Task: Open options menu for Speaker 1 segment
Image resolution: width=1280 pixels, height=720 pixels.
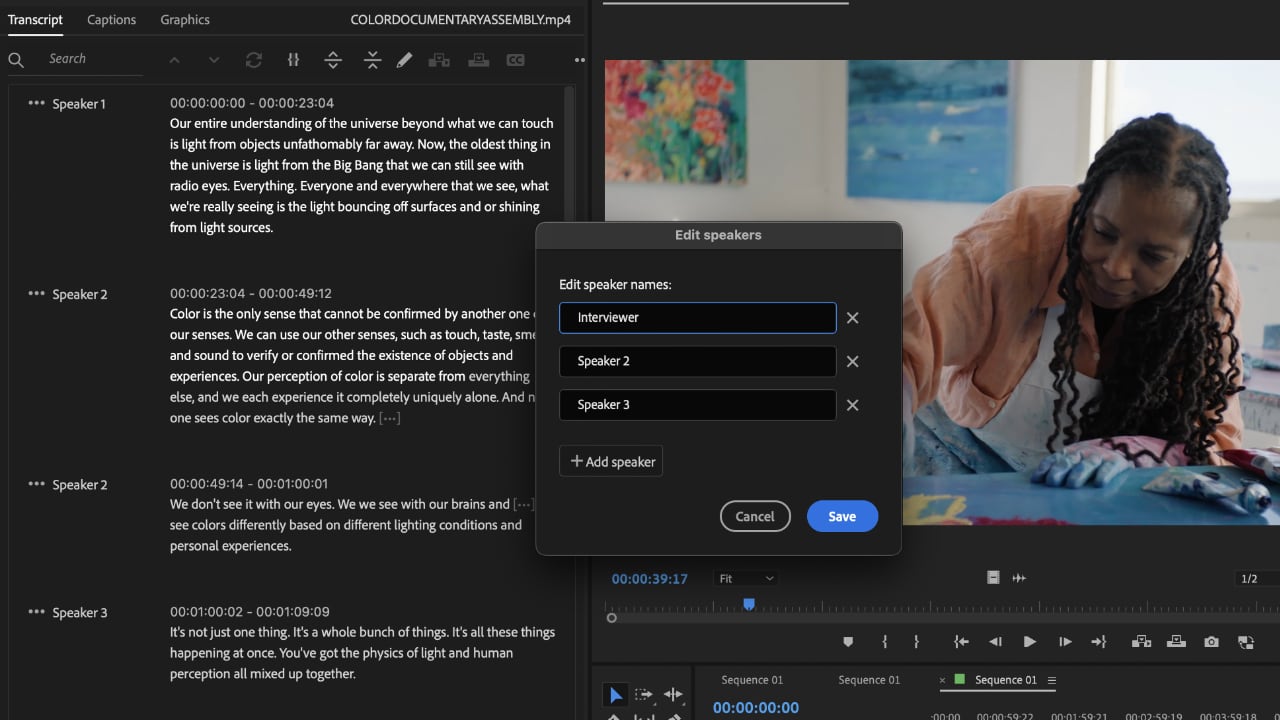Action: (x=36, y=103)
